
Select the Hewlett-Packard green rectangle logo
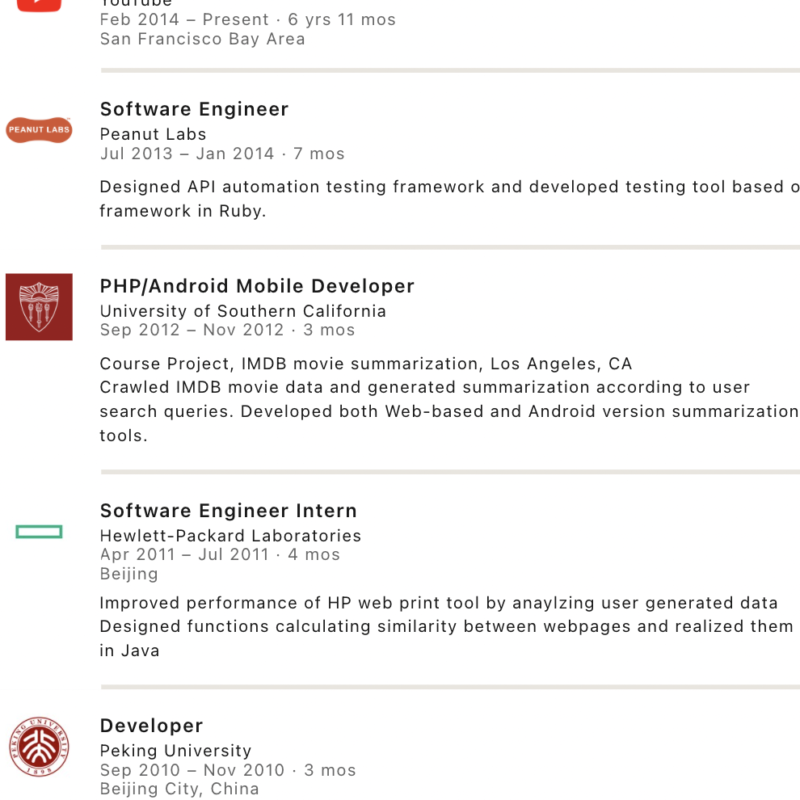tap(39, 532)
